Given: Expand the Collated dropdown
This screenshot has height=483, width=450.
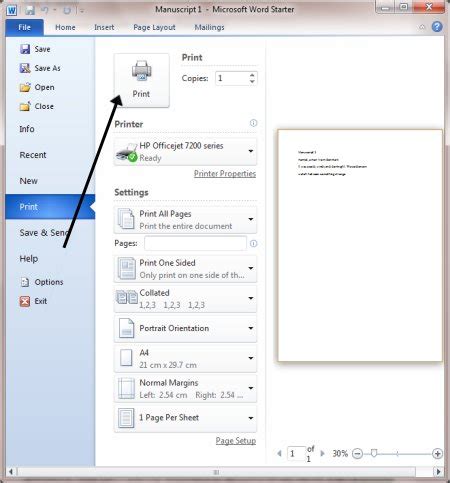Looking at the screenshot, I should click(185, 299).
